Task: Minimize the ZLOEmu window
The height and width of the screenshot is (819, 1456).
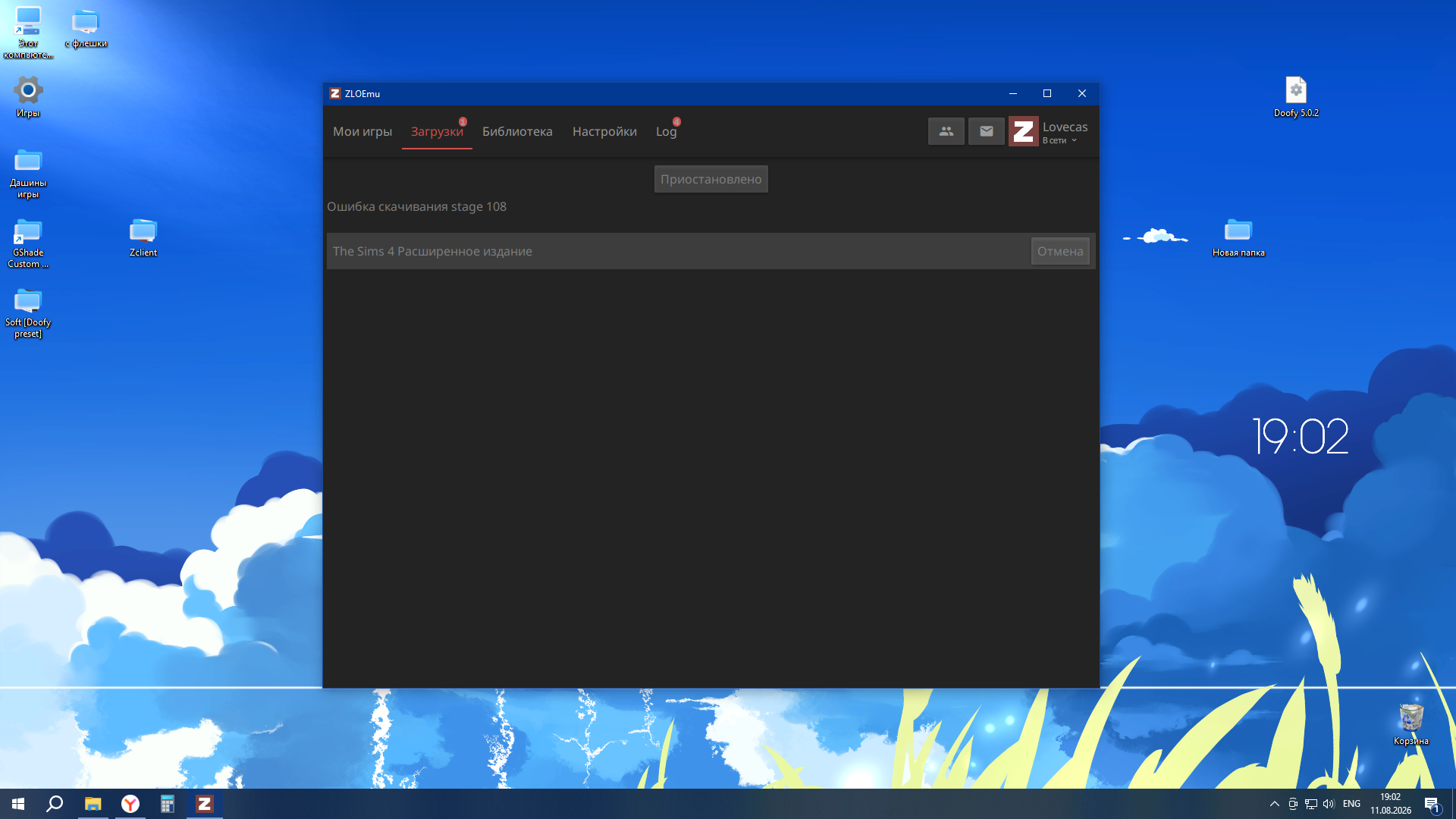Action: click(x=1012, y=93)
